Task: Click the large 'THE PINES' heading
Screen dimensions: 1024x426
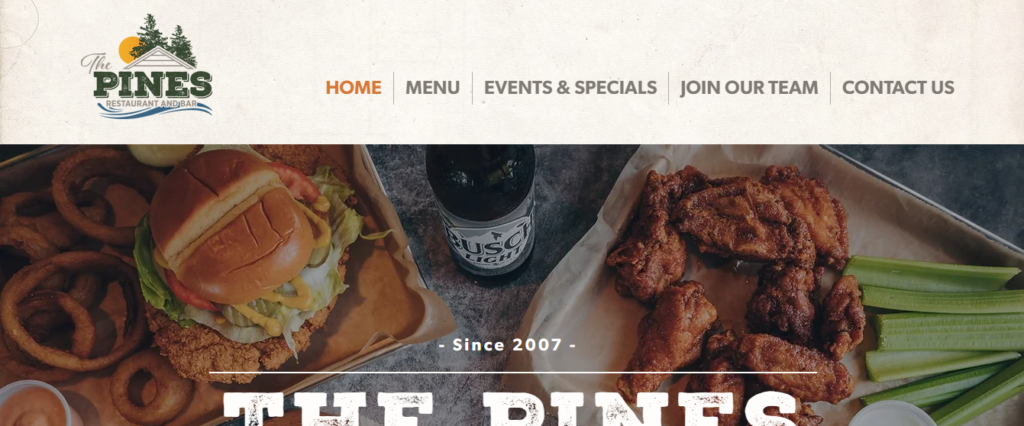Action: pyautogui.click(x=510, y=408)
